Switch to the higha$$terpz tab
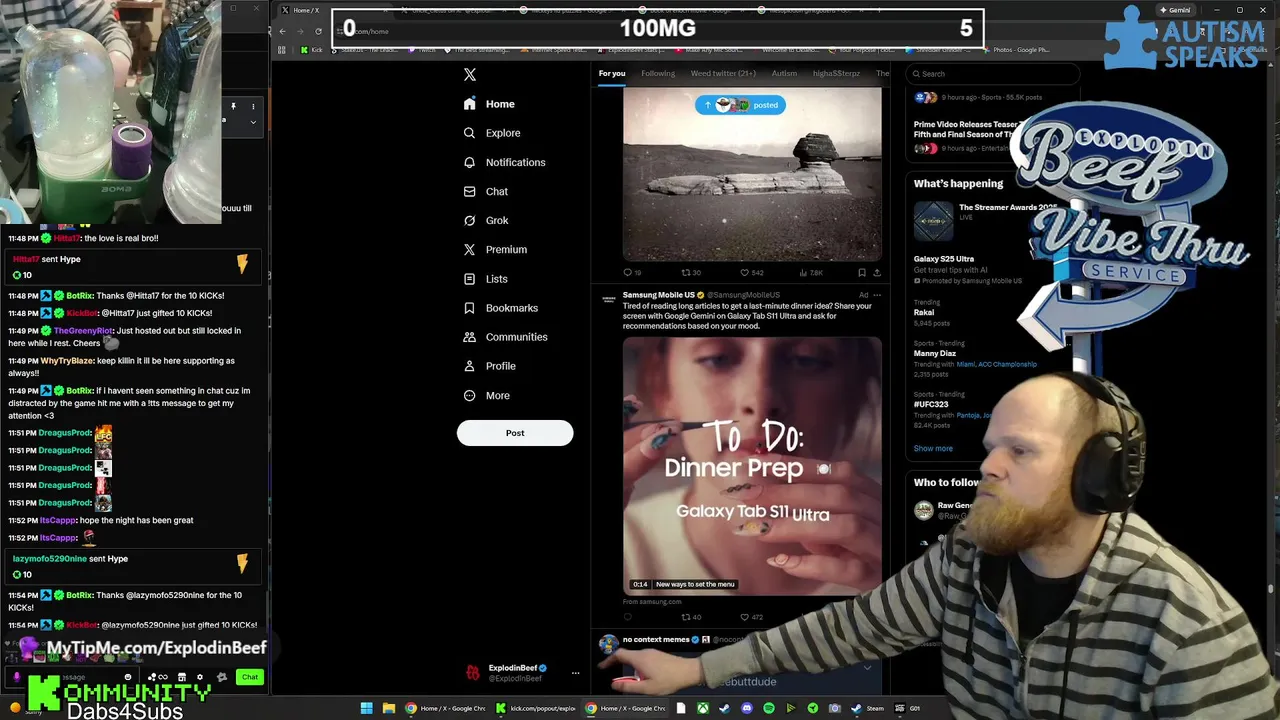The image size is (1280, 720). 836,73
